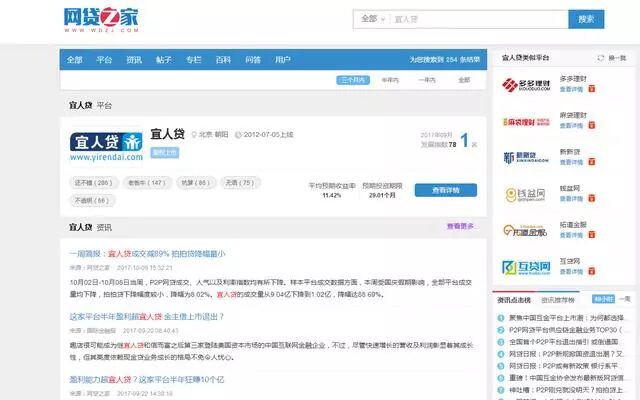
Task: Click 查看详情 under 新新贷
Action: [x=571, y=162]
